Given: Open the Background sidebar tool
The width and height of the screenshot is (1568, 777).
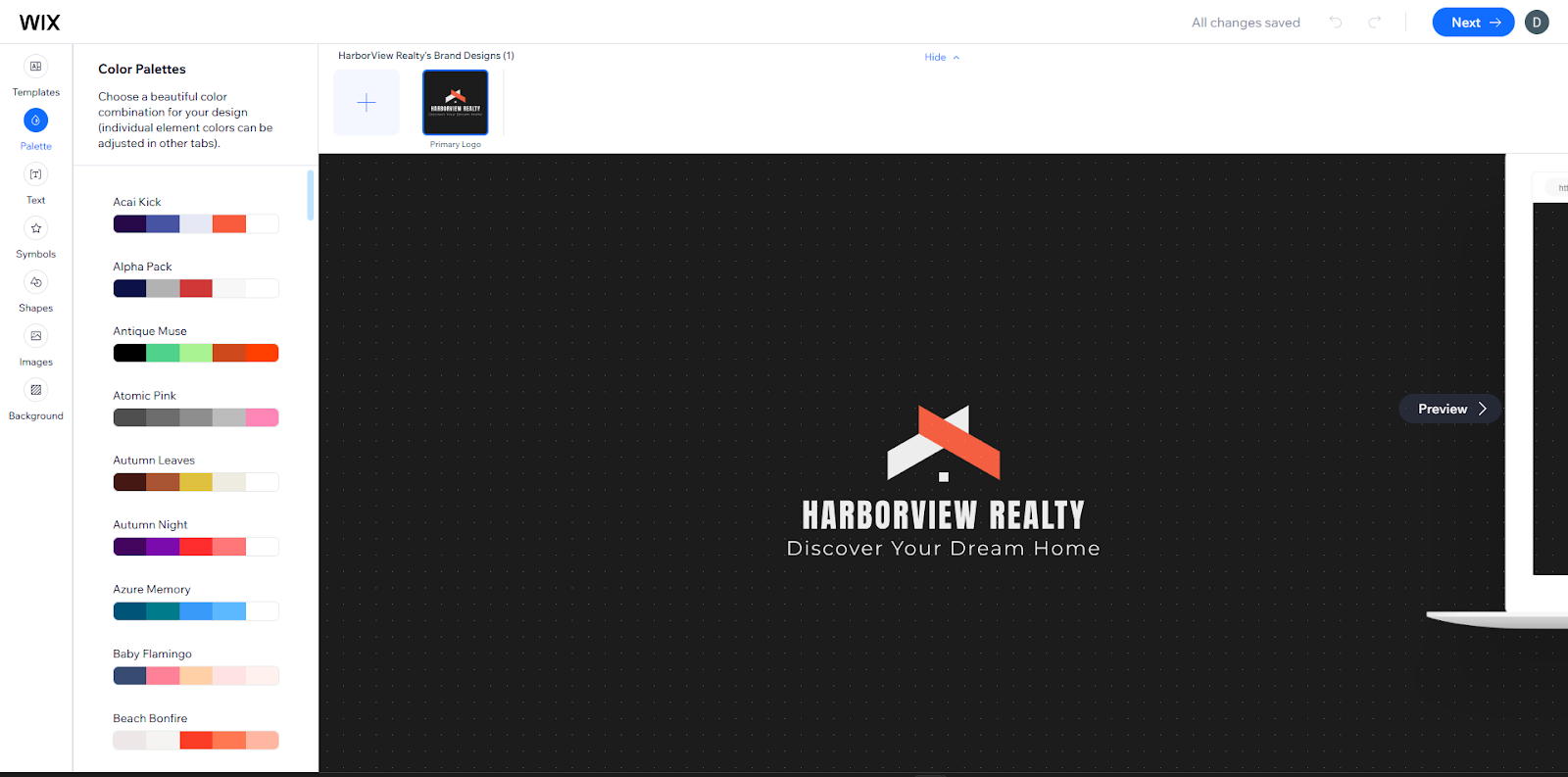Looking at the screenshot, I should (x=35, y=399).
